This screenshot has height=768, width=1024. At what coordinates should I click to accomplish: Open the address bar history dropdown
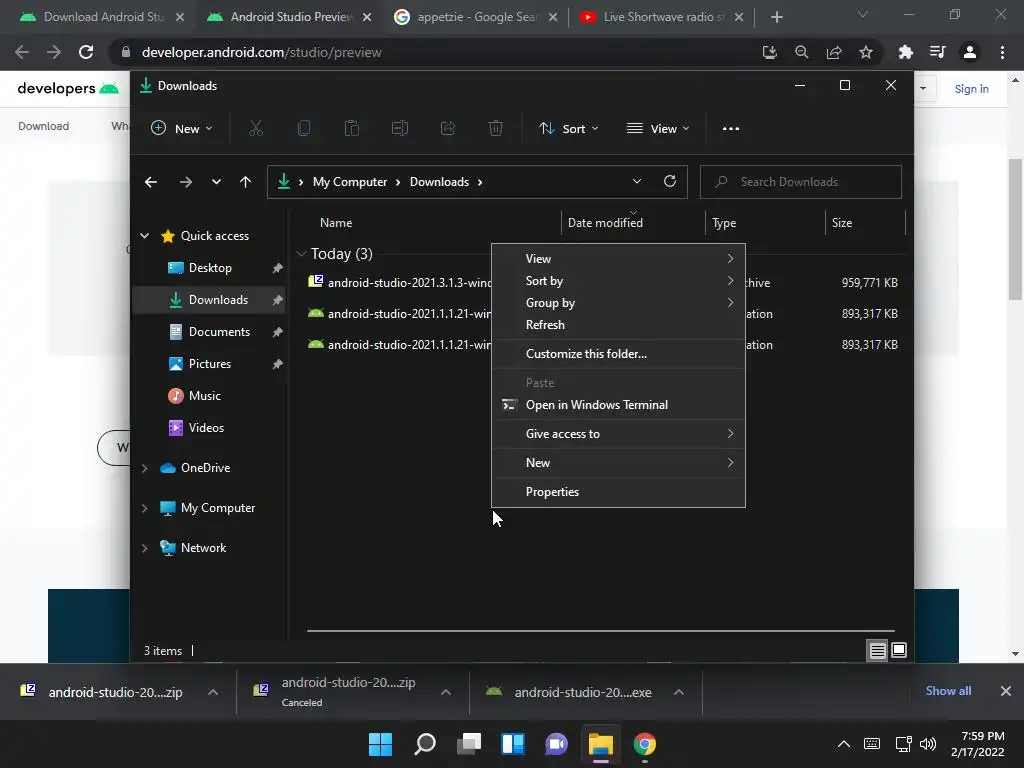tap(637, 182)
